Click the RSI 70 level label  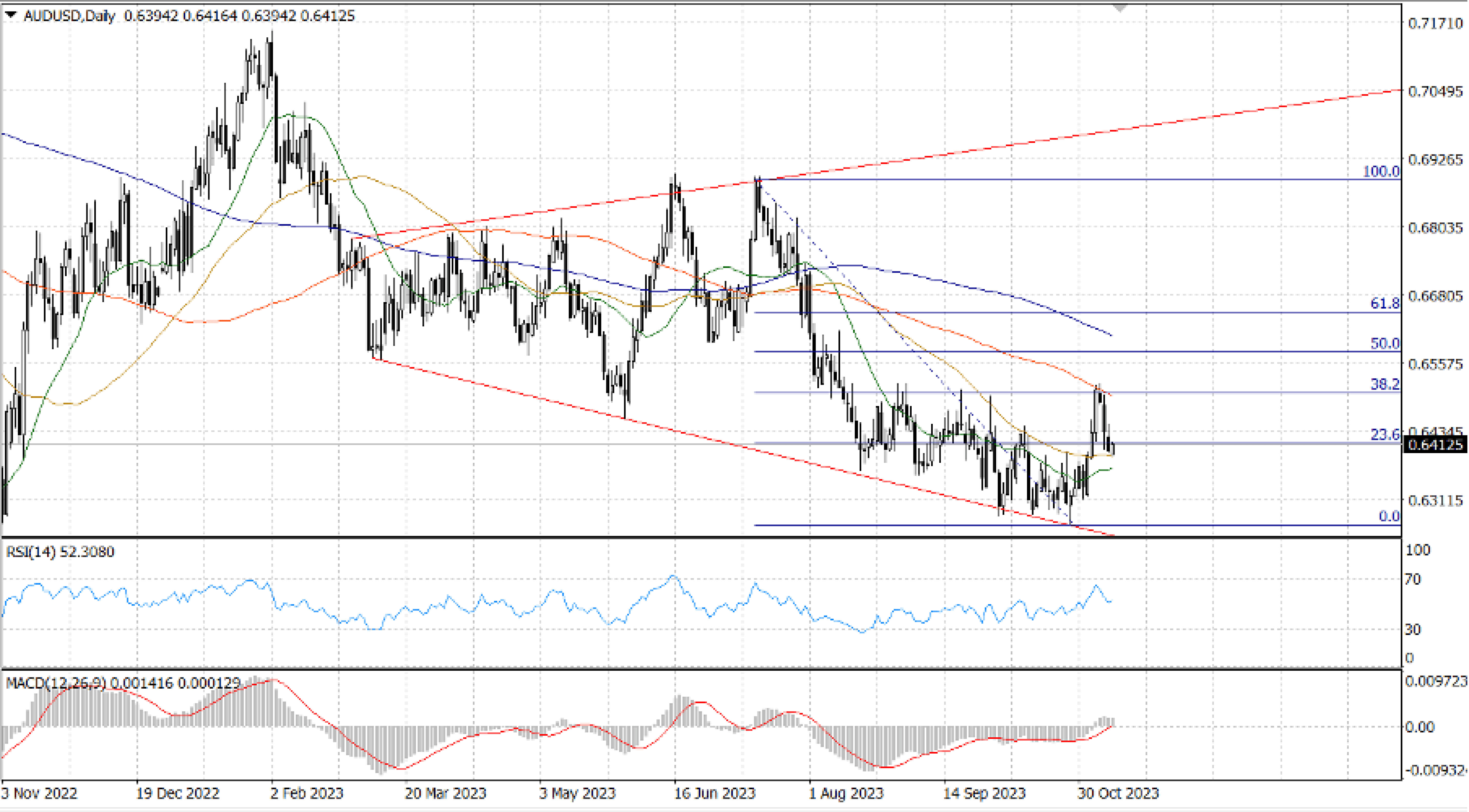click(x=1413, y=580)
